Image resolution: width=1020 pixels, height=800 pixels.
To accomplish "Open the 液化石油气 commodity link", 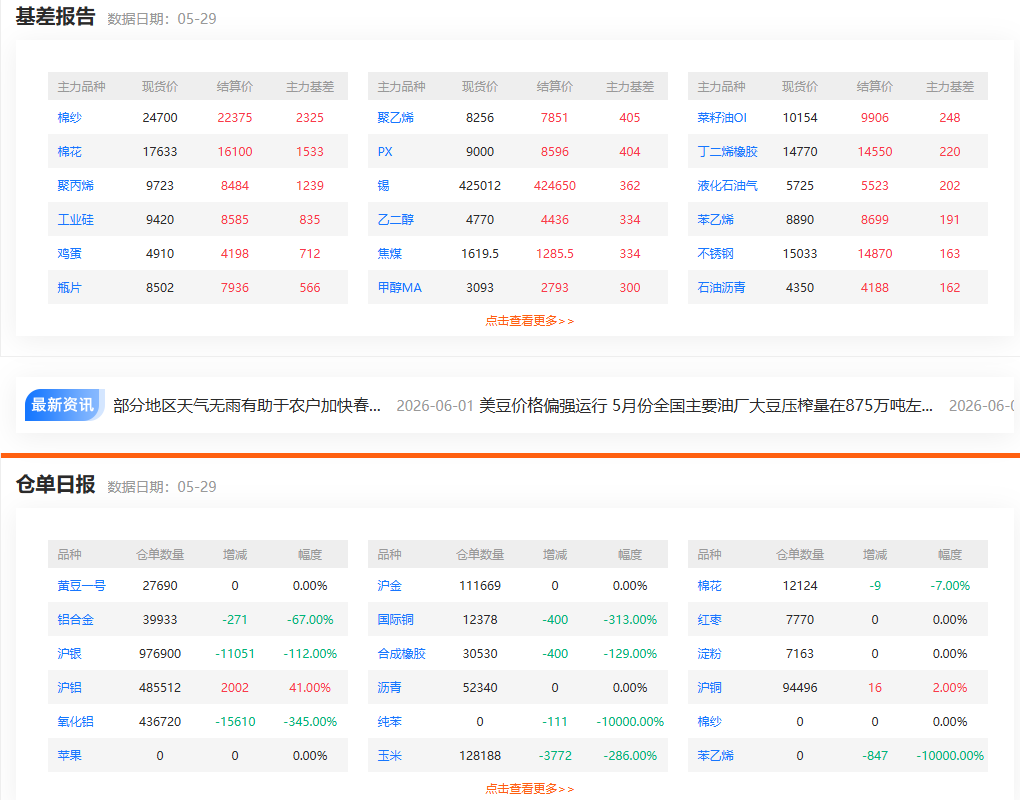I will (727, 185).
